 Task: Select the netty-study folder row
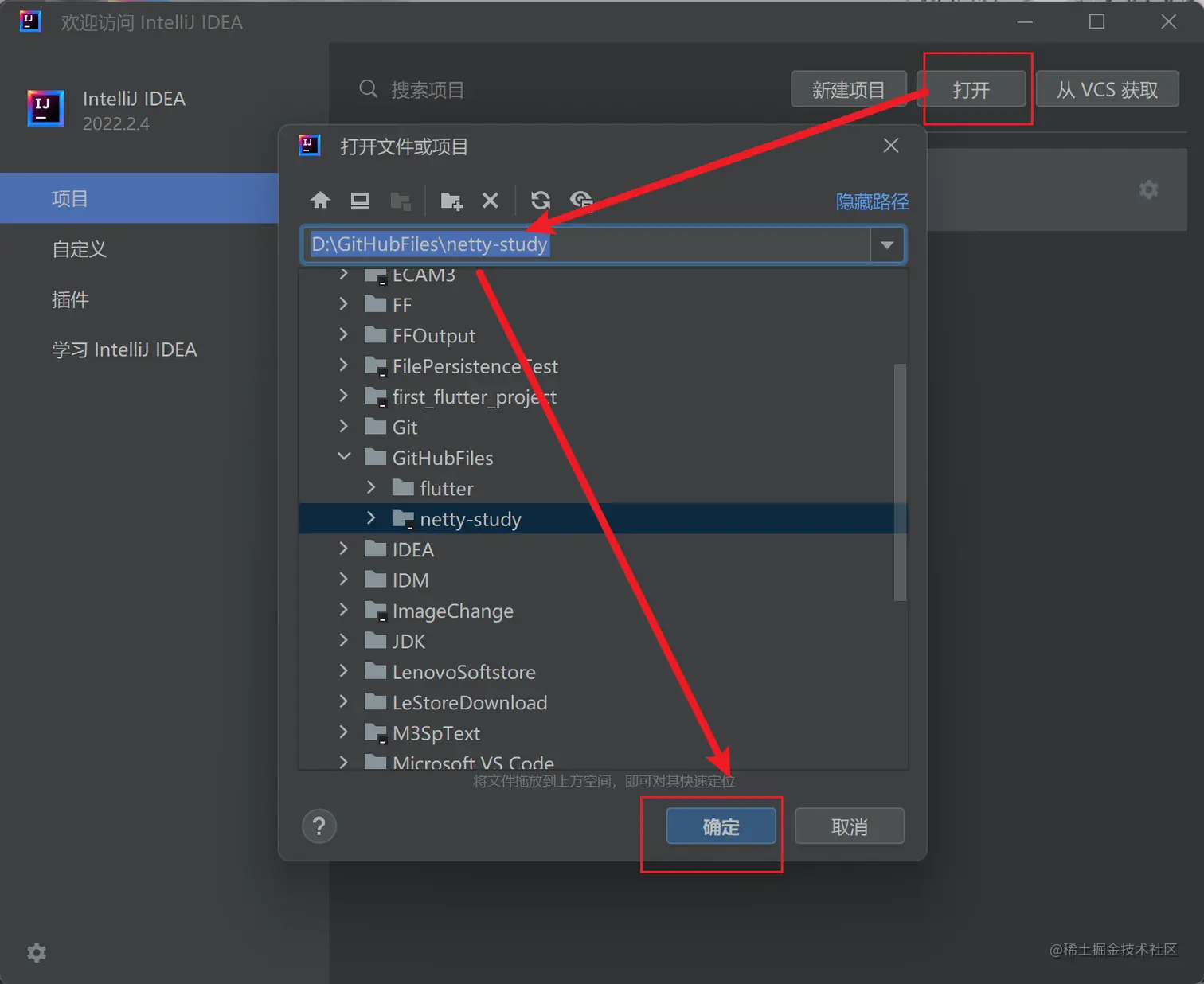coord(603,518)
